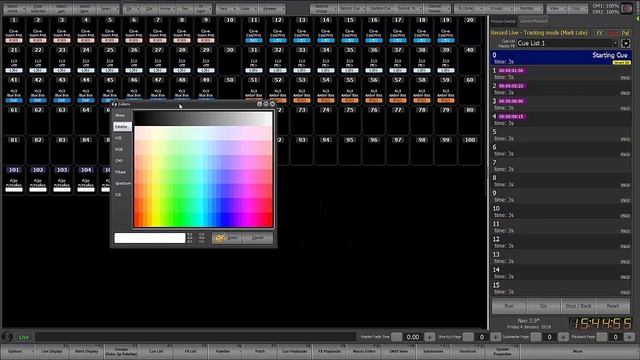Expand the Home dropdown arrow
Screen dimensions: 640x360
(175, 9)
